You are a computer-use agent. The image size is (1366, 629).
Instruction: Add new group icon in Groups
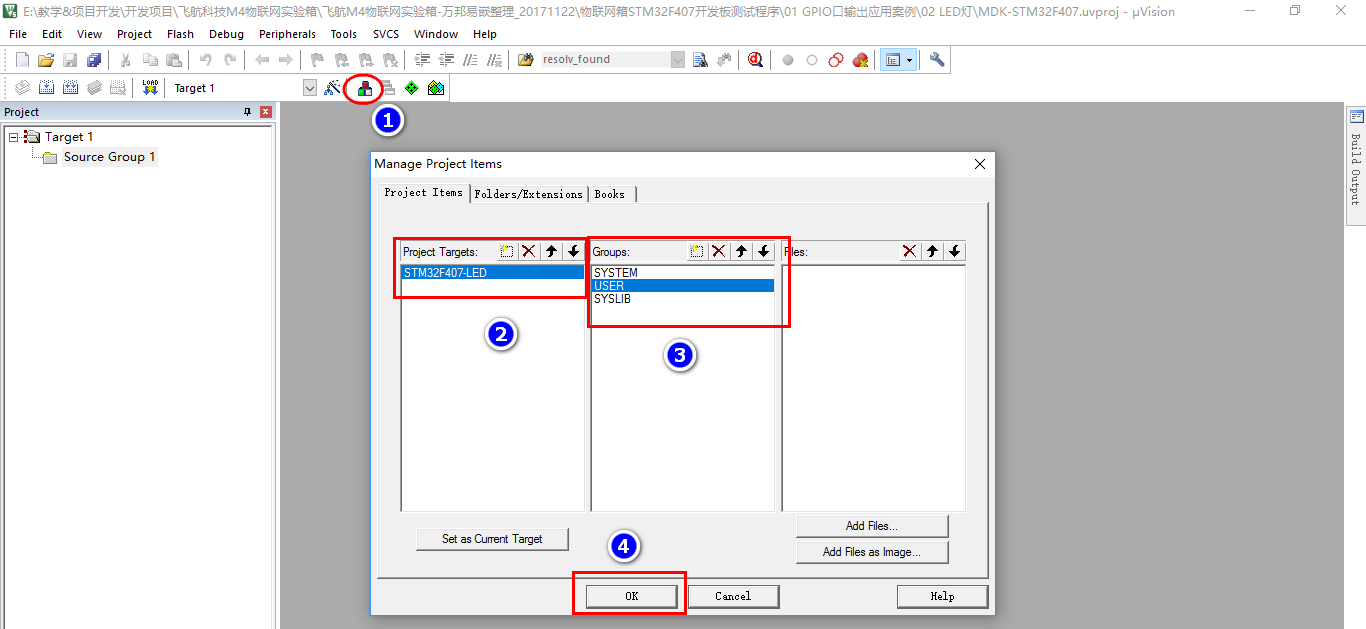tap(697, 251)
